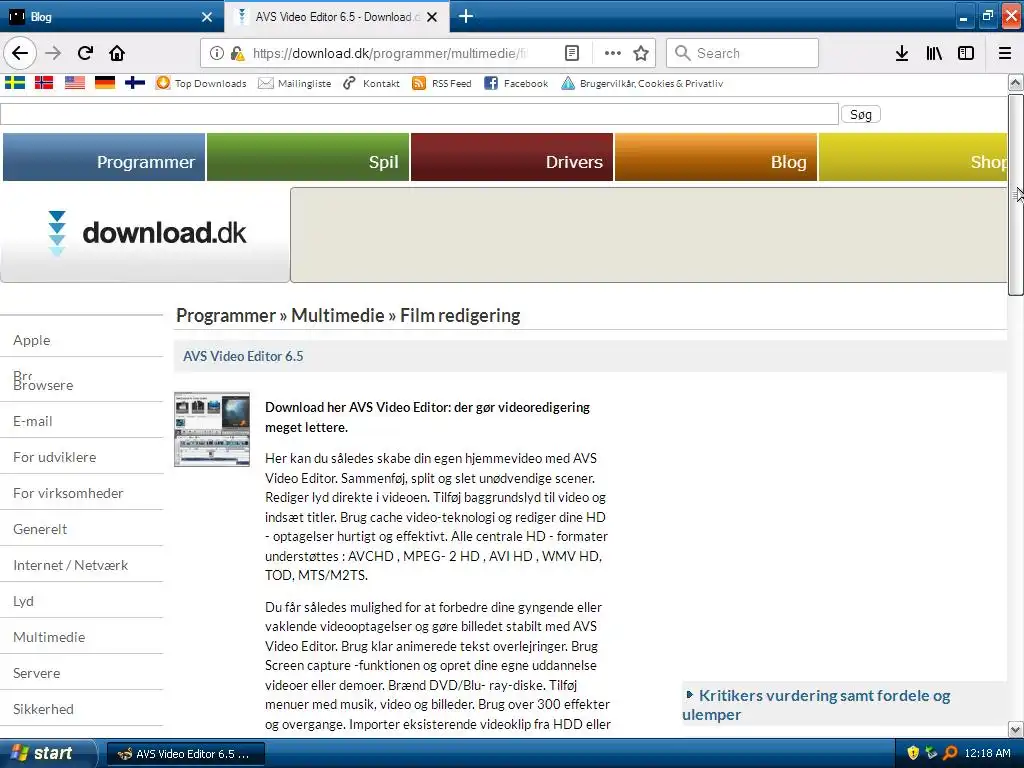Select Sikkerhed category in sidebar
This screenshot has width=1024, height=768.
[x=43, y=709]
